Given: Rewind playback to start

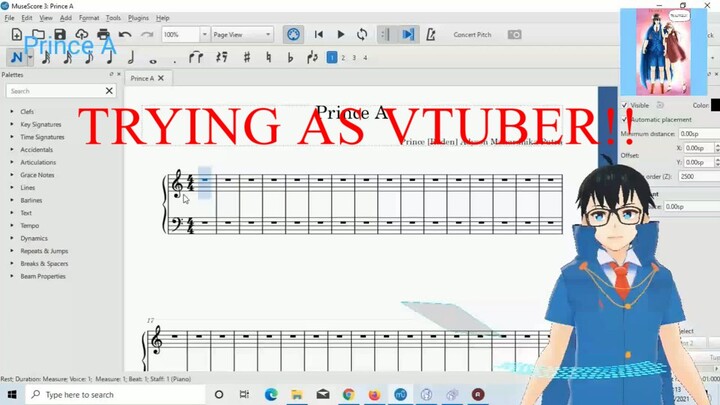Looking at the screenshot, I should pos(319,34).
